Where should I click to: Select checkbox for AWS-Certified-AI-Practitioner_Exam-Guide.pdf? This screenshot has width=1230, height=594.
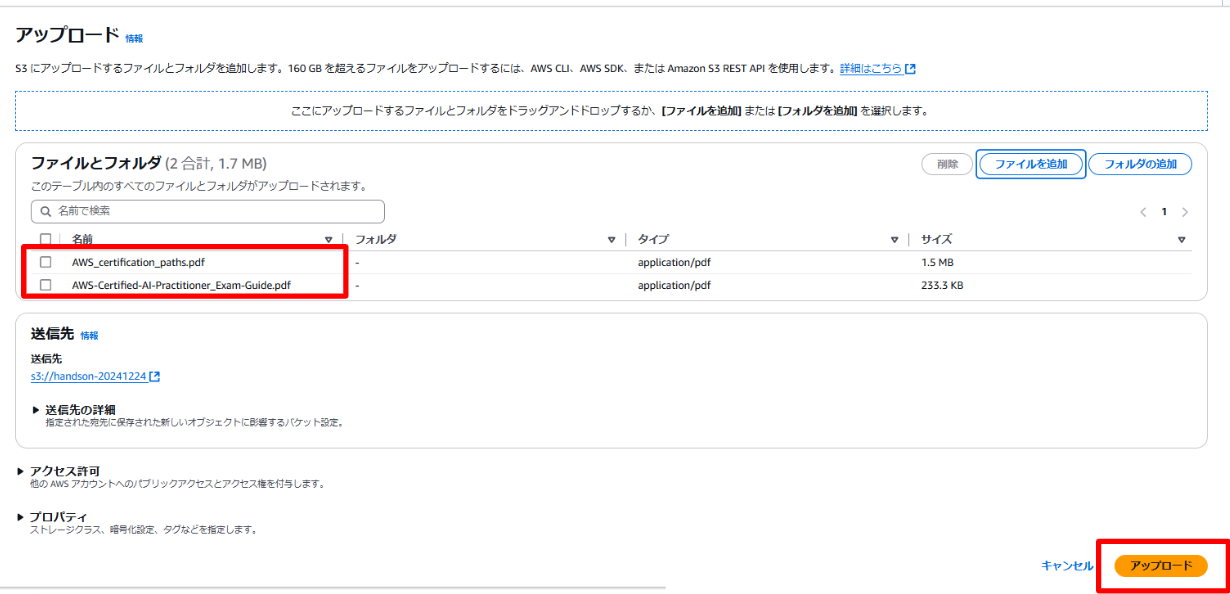[45, 285]
